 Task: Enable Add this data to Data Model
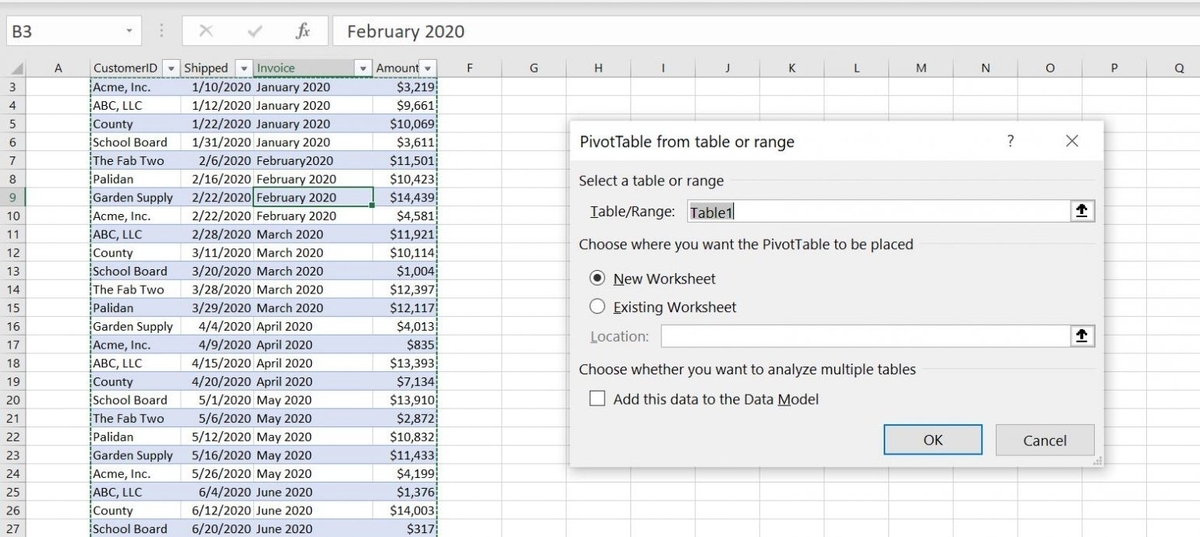point(598,399)
